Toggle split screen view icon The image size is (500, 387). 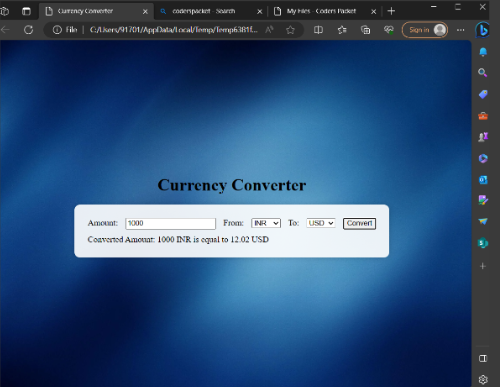(318, 30)
